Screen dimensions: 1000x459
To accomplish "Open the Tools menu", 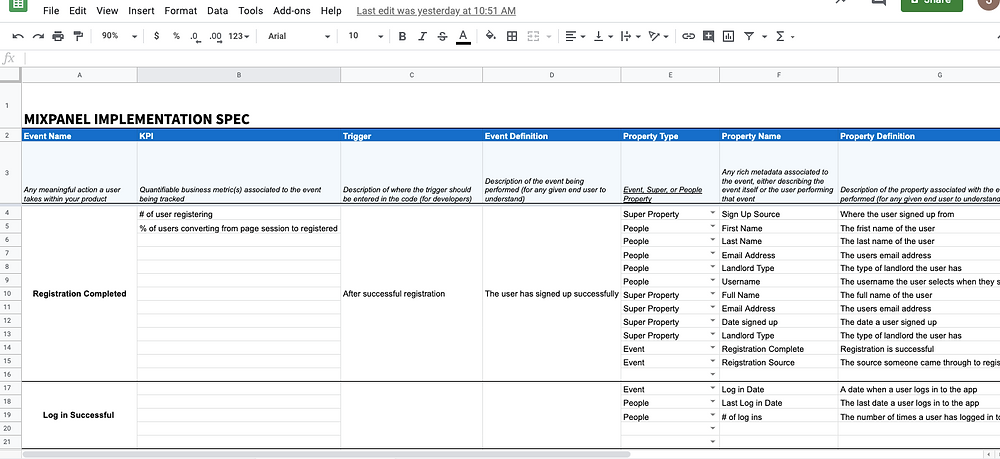I will click(x=251, y=11).
